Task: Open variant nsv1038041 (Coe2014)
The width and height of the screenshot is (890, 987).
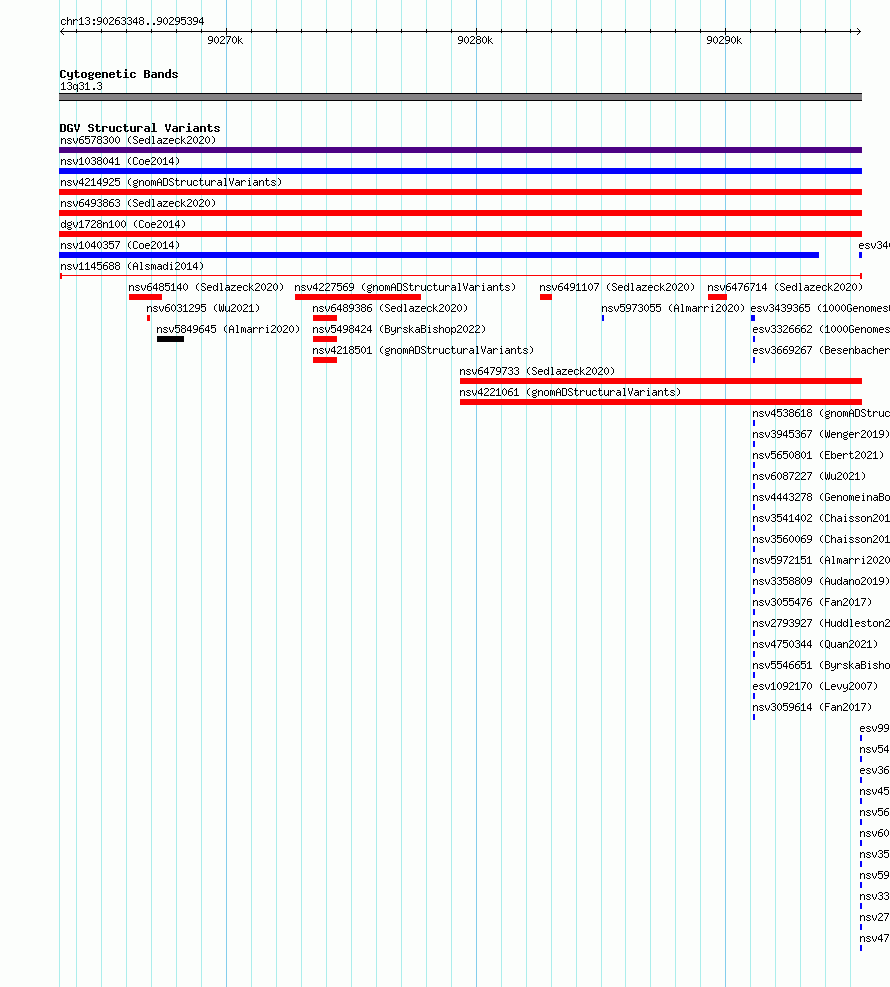Action: (120, 161)
